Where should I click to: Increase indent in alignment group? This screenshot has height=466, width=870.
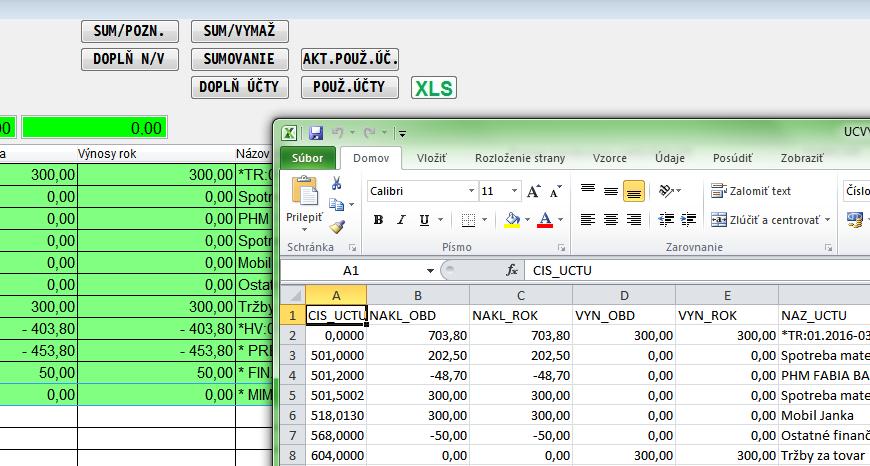(x=688, y=220)
